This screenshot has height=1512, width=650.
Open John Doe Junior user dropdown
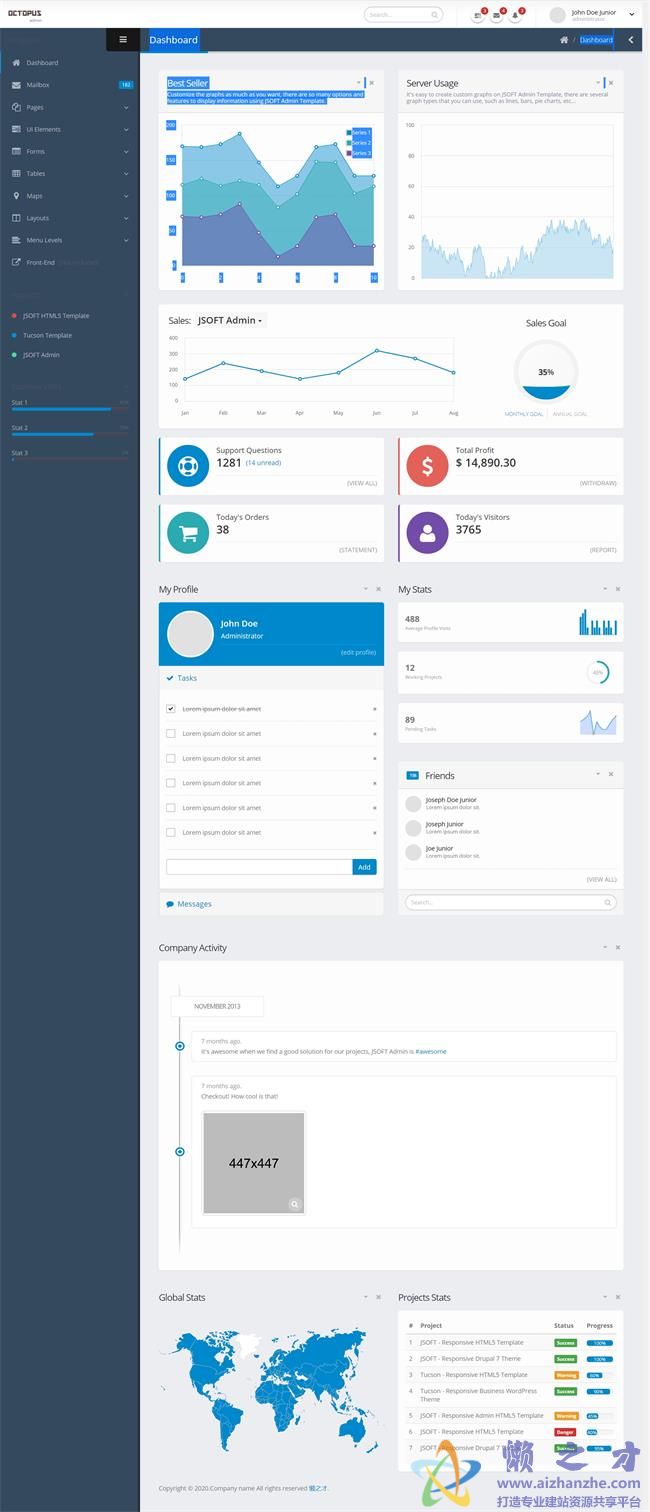click(x=600, y=15)
